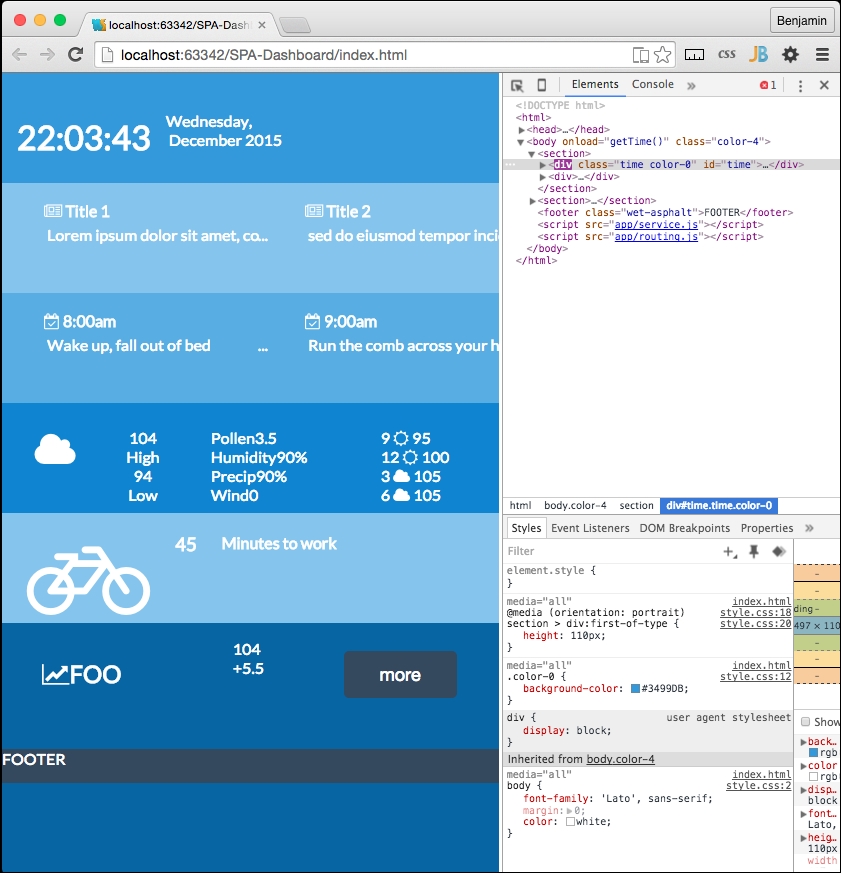Show more Styles sidebar tabs via chevron
The height and width of the screenshot is (873, 841).
(809, 528)
